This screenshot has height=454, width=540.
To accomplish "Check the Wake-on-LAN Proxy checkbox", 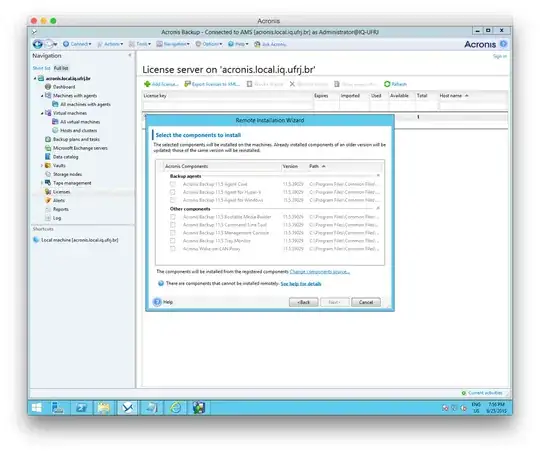I will (x=173, y=249).
